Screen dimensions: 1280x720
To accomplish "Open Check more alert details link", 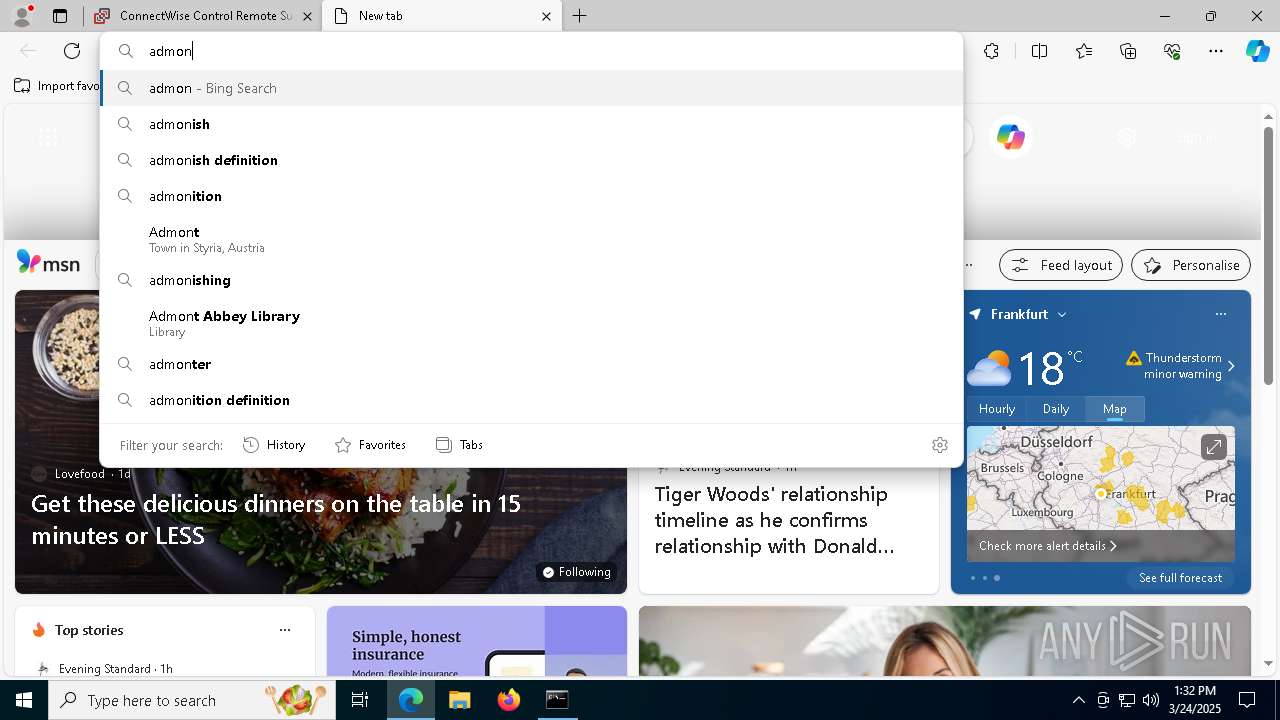I will pos(1048,546).
